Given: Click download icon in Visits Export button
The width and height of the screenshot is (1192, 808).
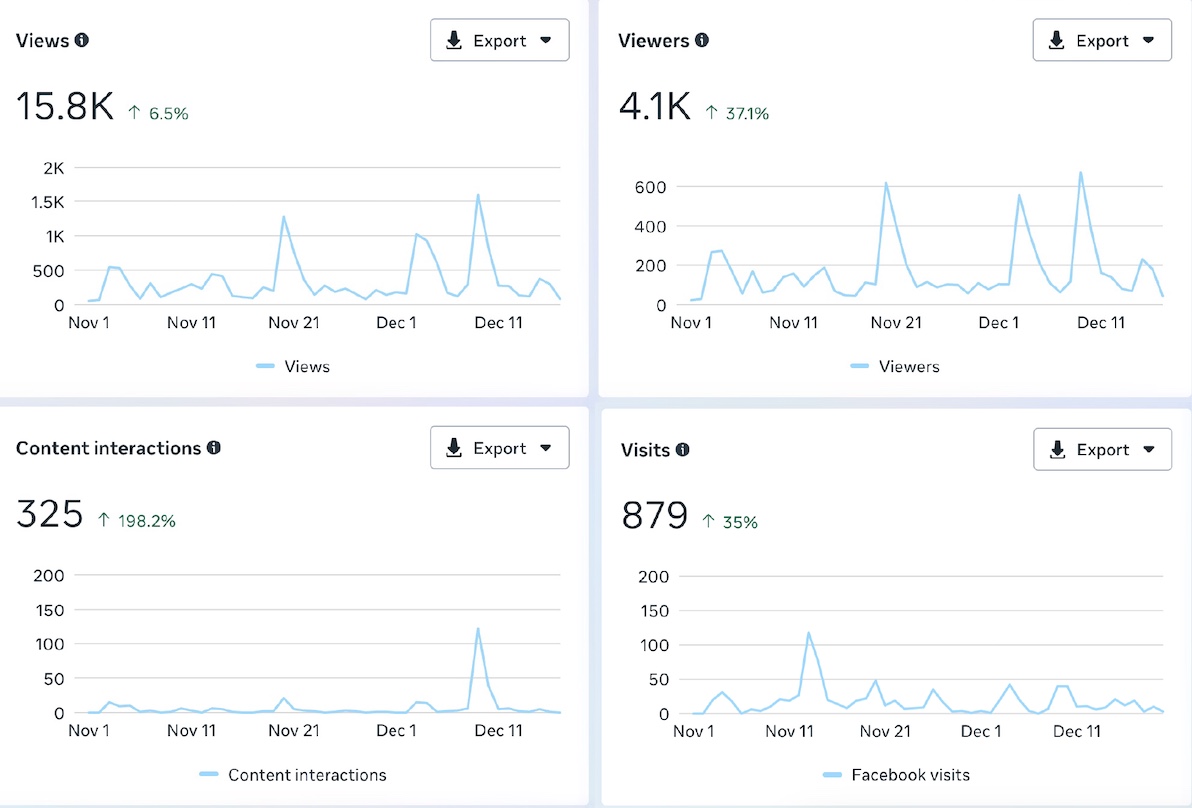Looking at the screenshot, I should coord(1057,450).
